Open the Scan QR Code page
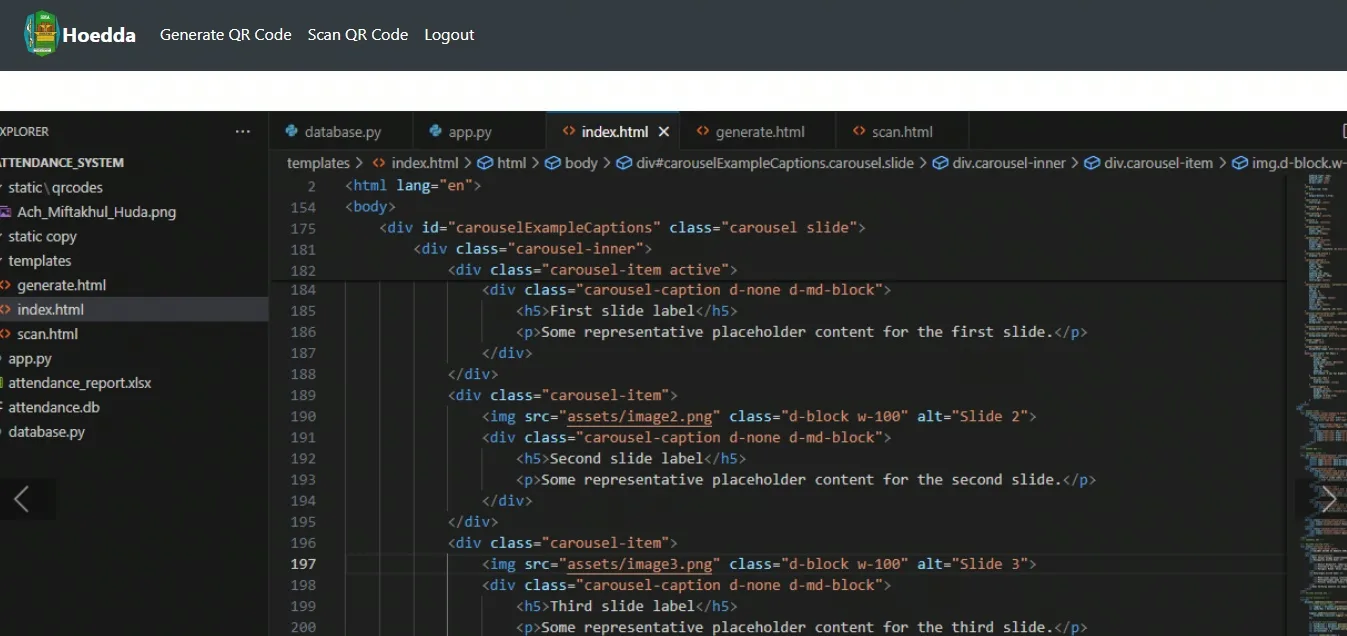Image resolution: width=1347 pixels, height=636 pixels. pyautogui.click(x=358, y=35)
